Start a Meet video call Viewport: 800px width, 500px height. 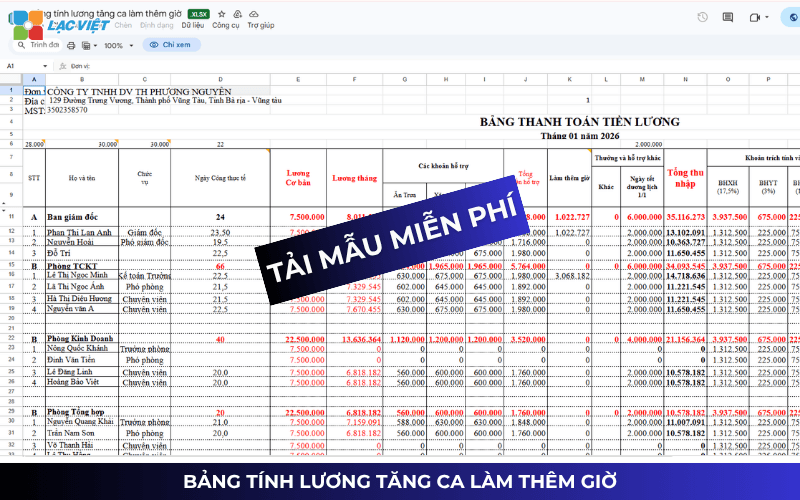click(755, 17)
